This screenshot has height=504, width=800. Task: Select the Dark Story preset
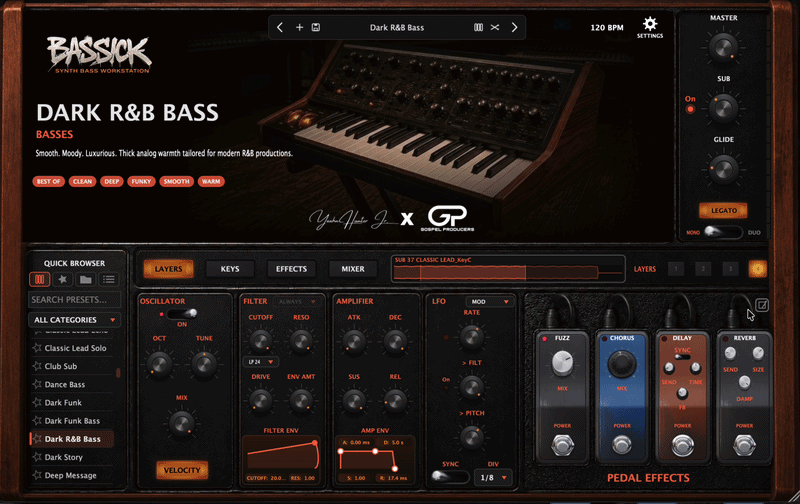coord(64,457)
